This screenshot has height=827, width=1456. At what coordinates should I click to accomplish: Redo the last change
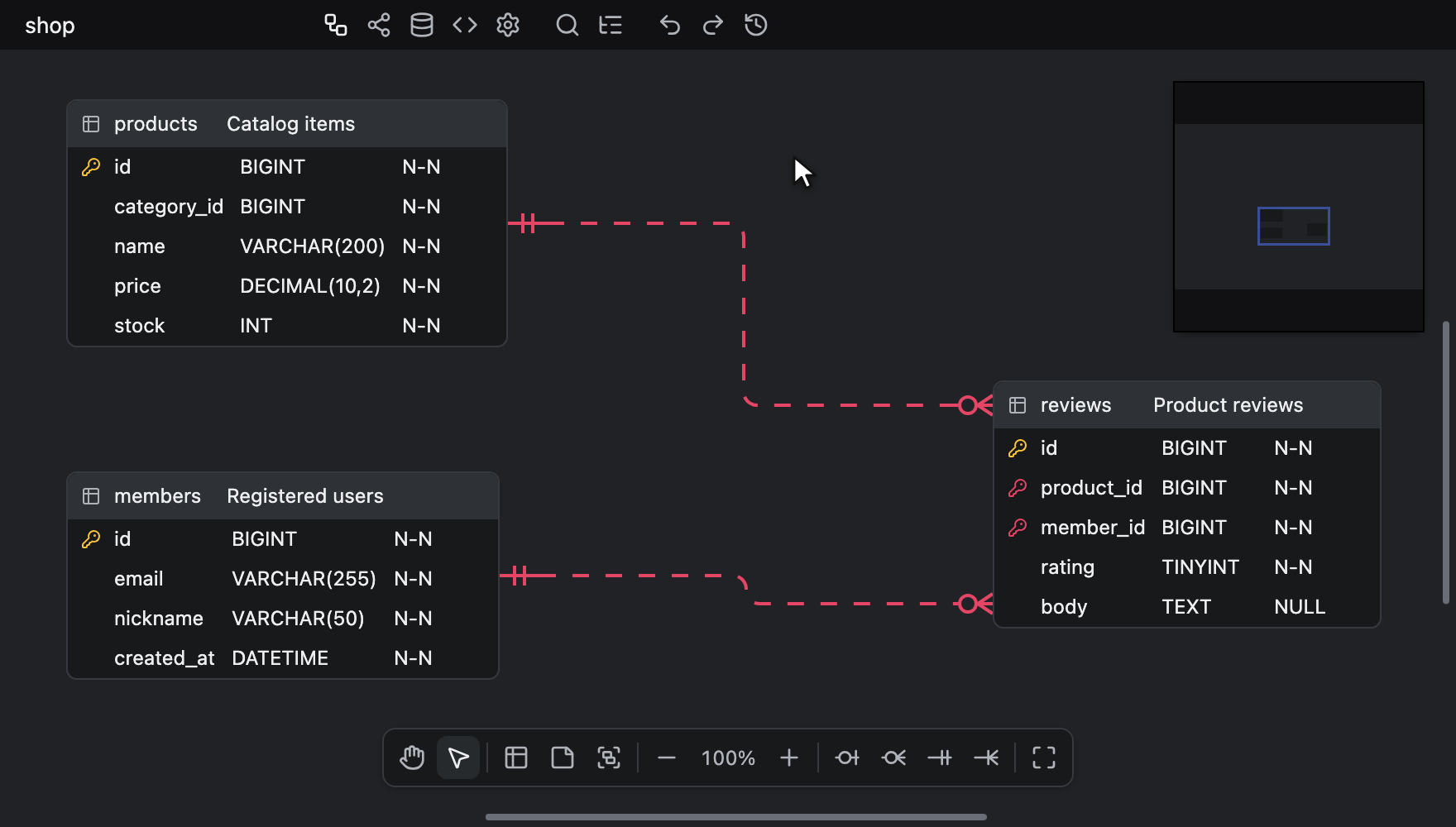713,25
